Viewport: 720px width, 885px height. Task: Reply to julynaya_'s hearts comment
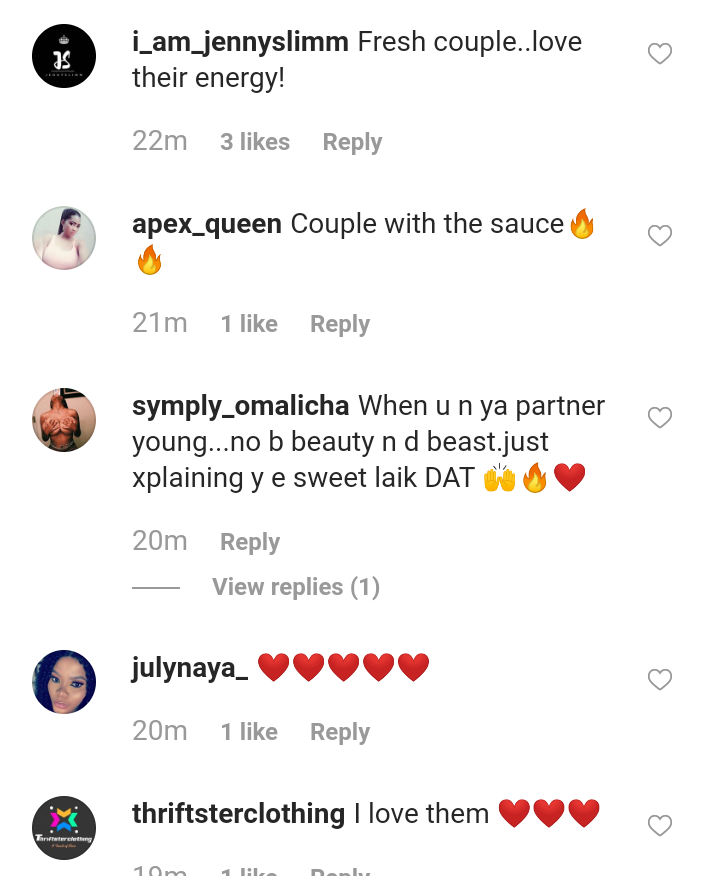(340, 732)
